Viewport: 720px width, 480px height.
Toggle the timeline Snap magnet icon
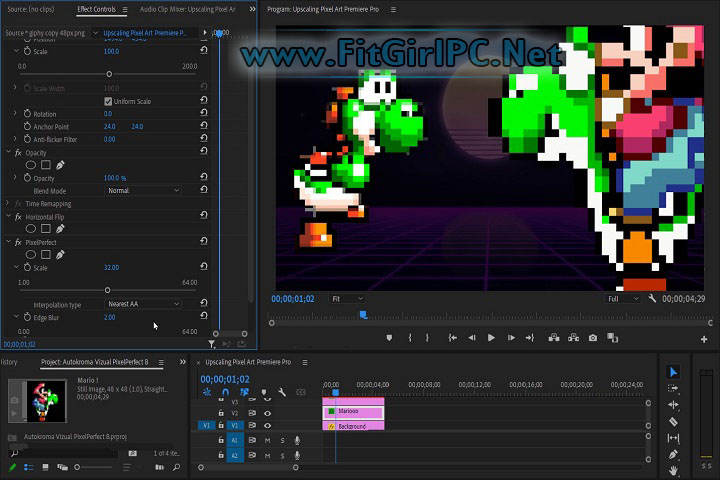227,392
